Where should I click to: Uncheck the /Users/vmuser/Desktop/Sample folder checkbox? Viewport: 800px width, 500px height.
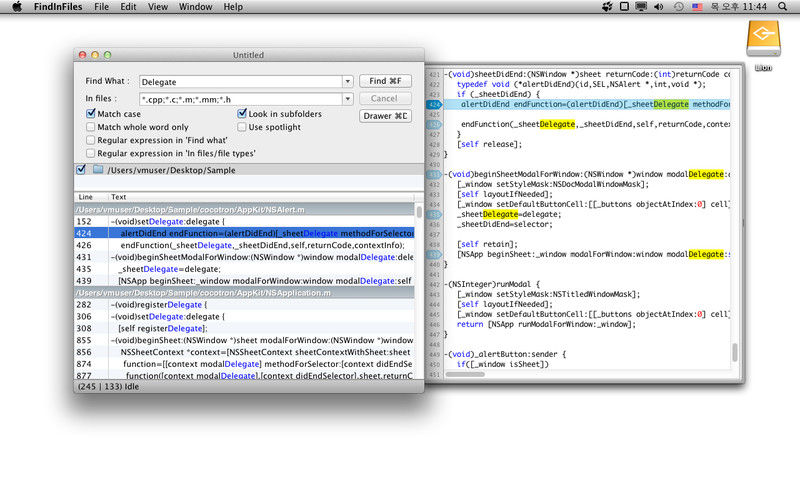(81, 169)
